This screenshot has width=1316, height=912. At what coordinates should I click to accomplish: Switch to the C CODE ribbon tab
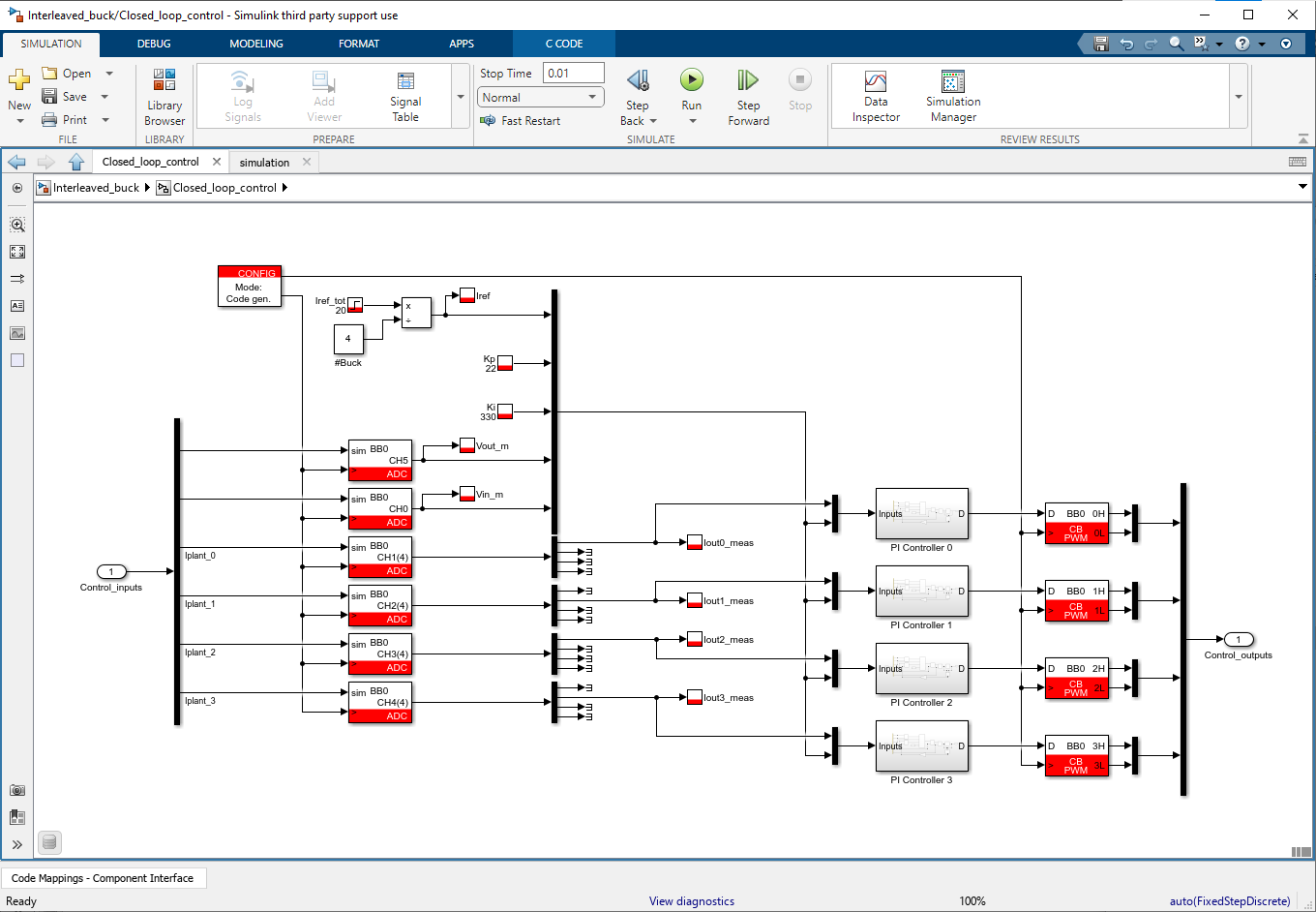pos(564,44)
